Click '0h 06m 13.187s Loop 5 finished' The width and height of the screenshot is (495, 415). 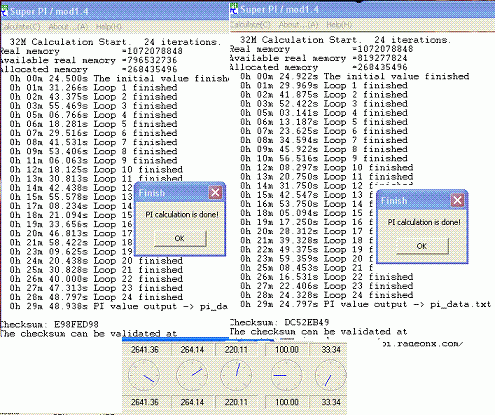click(324, 122)
